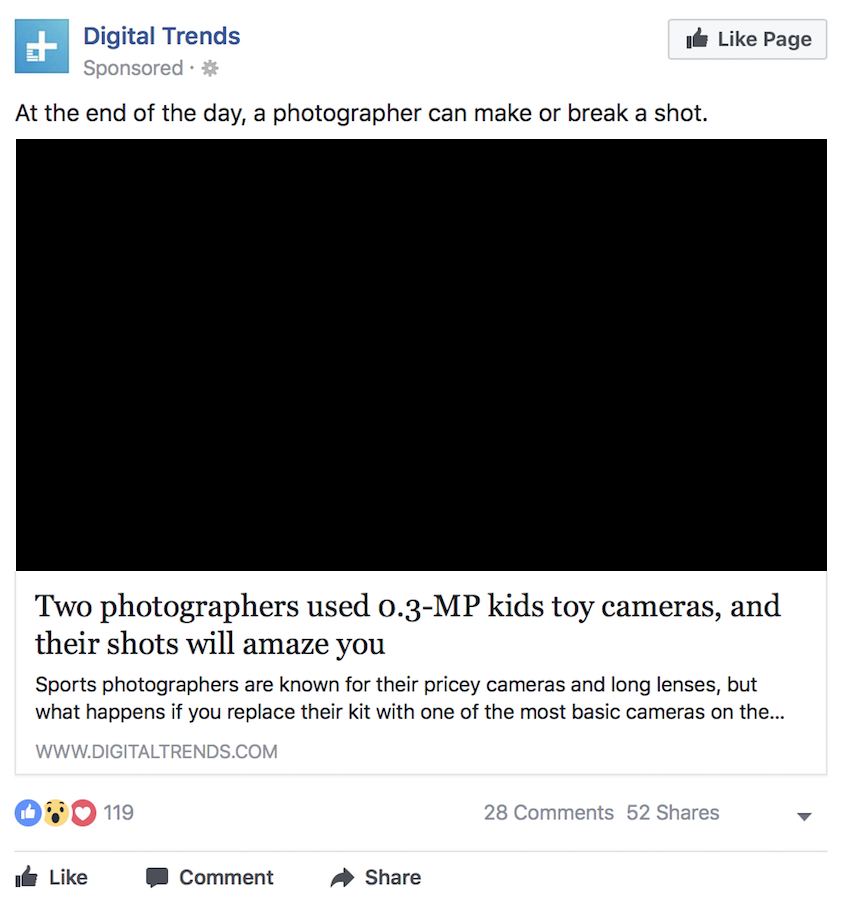Expand the post options dropdown arrow
Image resolution: width=842 pixels, height=900 pixels.
click(x=804, y=816)
